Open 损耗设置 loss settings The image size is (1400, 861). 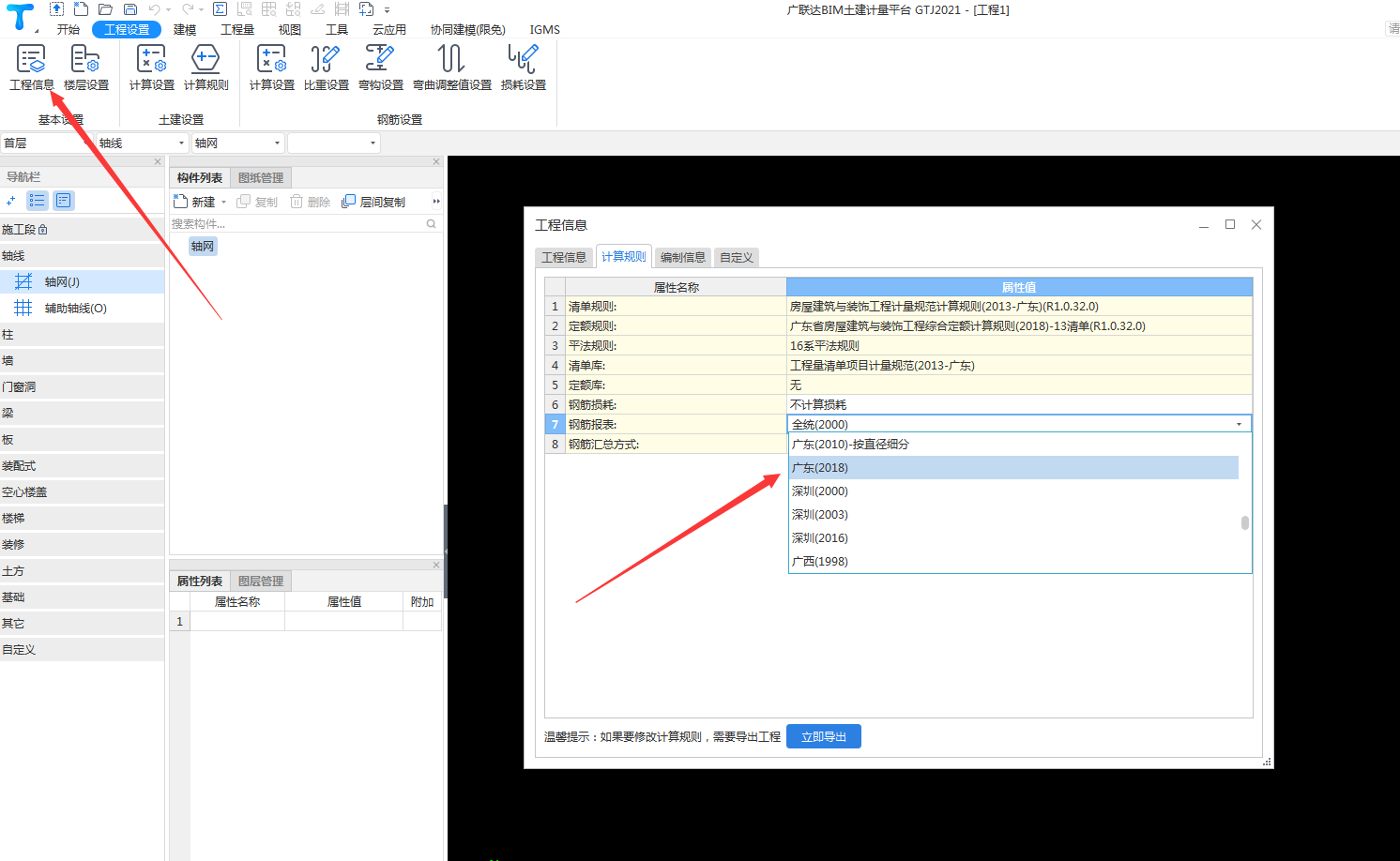524,68
